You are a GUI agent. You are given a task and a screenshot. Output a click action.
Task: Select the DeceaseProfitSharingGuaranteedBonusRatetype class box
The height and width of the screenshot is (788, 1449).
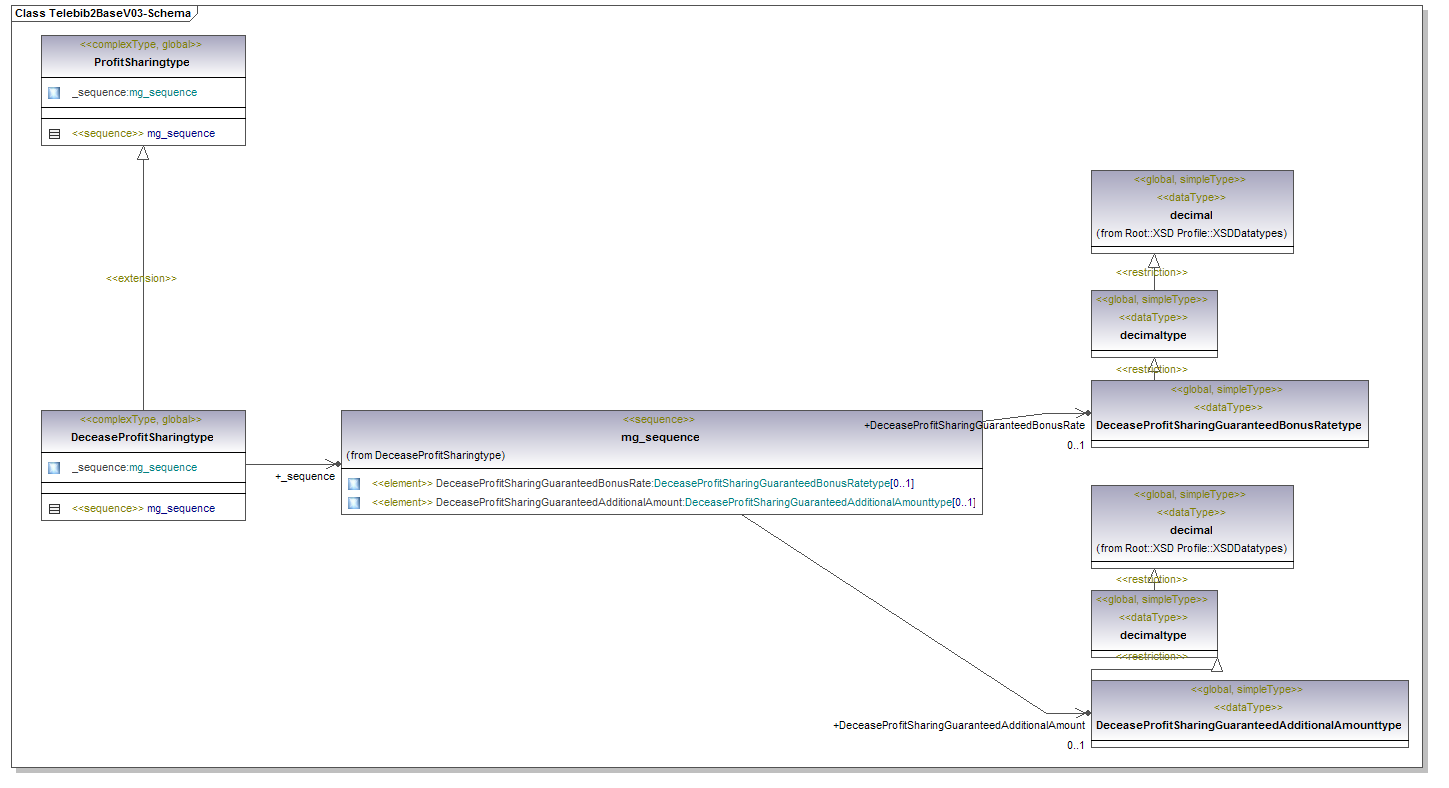[1228, 425]
